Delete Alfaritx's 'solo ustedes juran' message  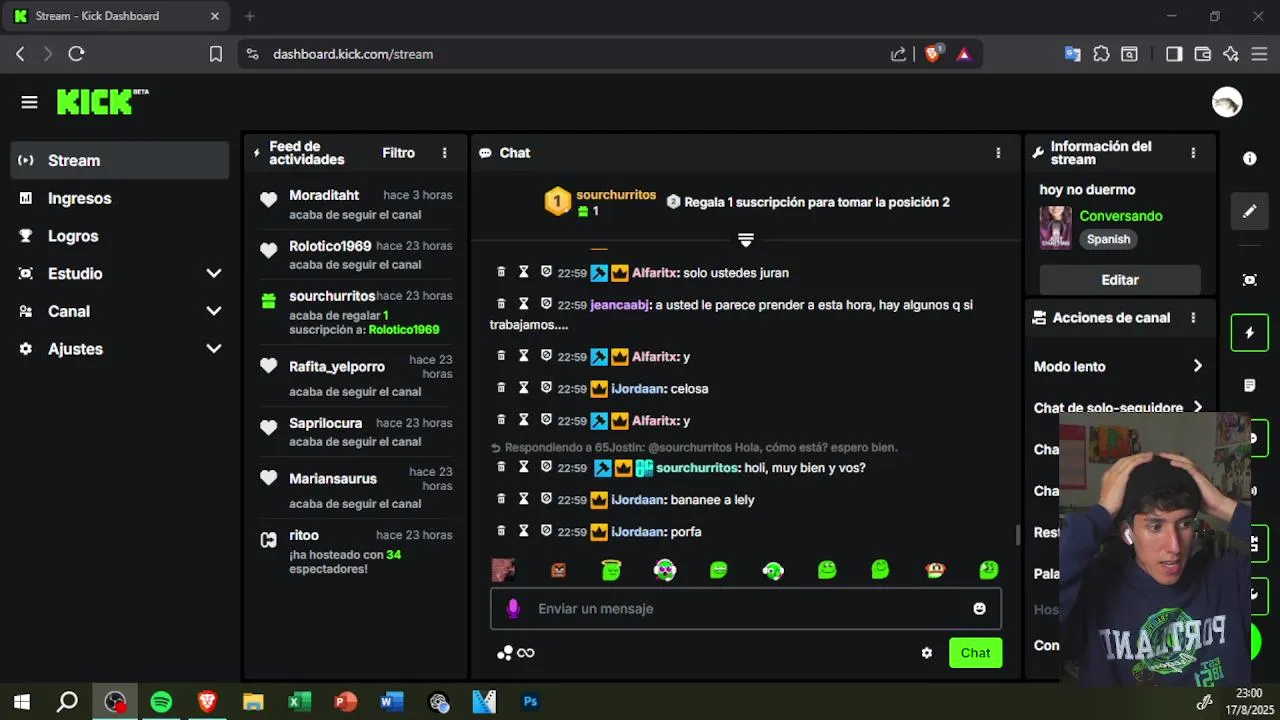click(502, 272)
